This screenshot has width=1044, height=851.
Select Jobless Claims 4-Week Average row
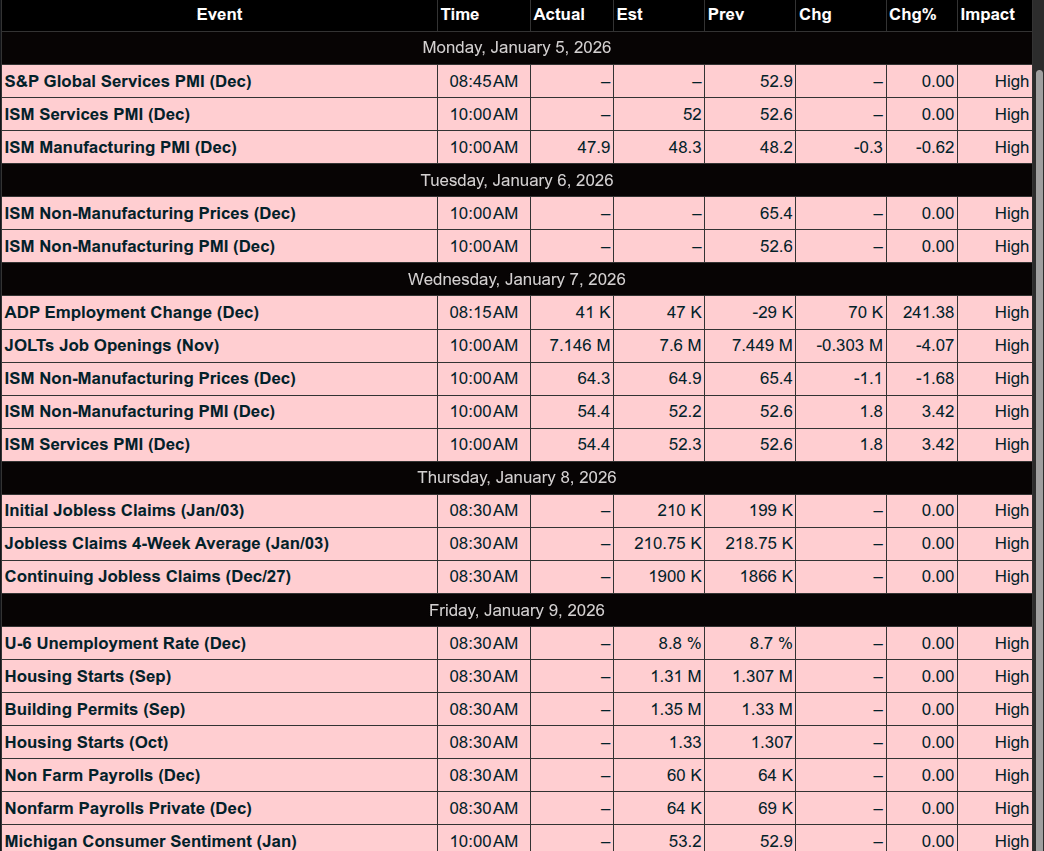pyautogui.click(x=167, y=543)
